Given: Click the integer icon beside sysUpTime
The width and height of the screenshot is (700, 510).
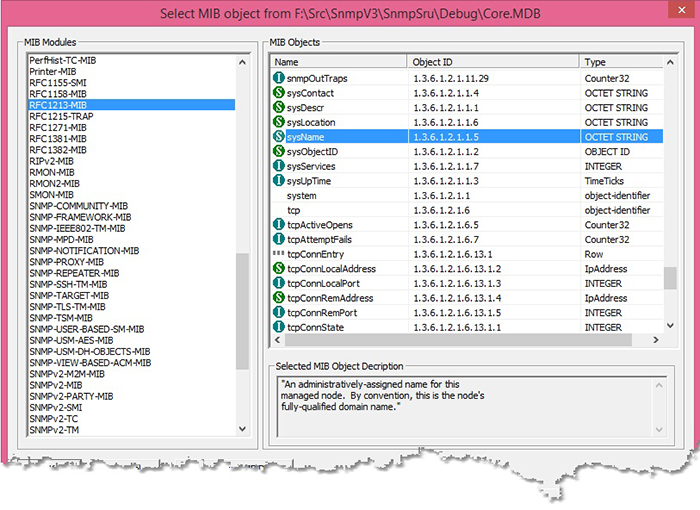Looking at the screenshot, I should pos(279,180).
